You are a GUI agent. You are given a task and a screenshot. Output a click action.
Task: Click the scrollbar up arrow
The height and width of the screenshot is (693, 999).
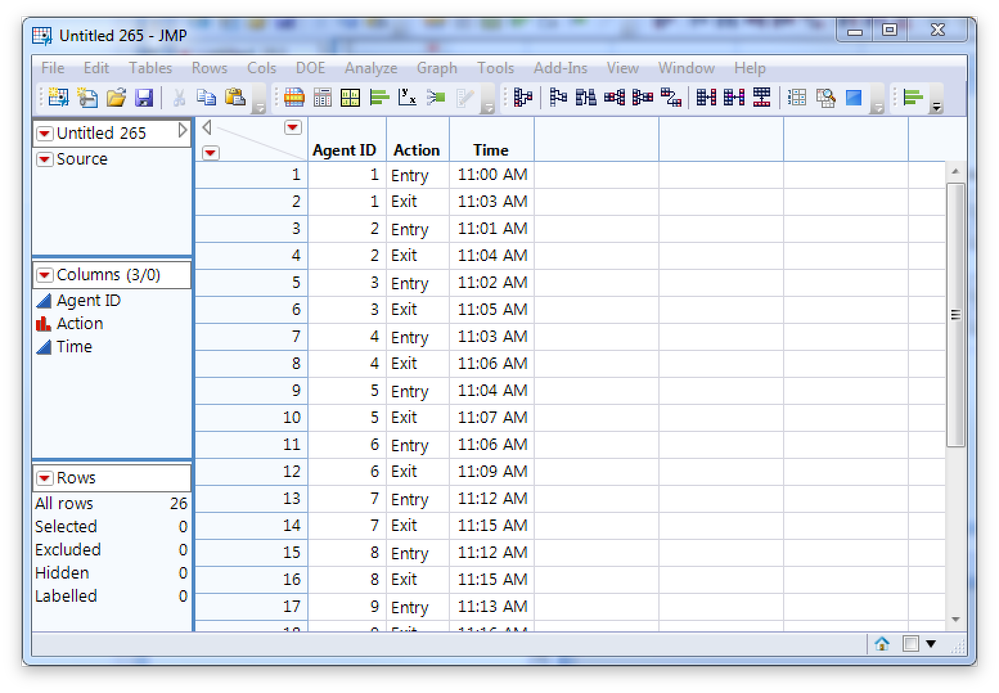955,171
